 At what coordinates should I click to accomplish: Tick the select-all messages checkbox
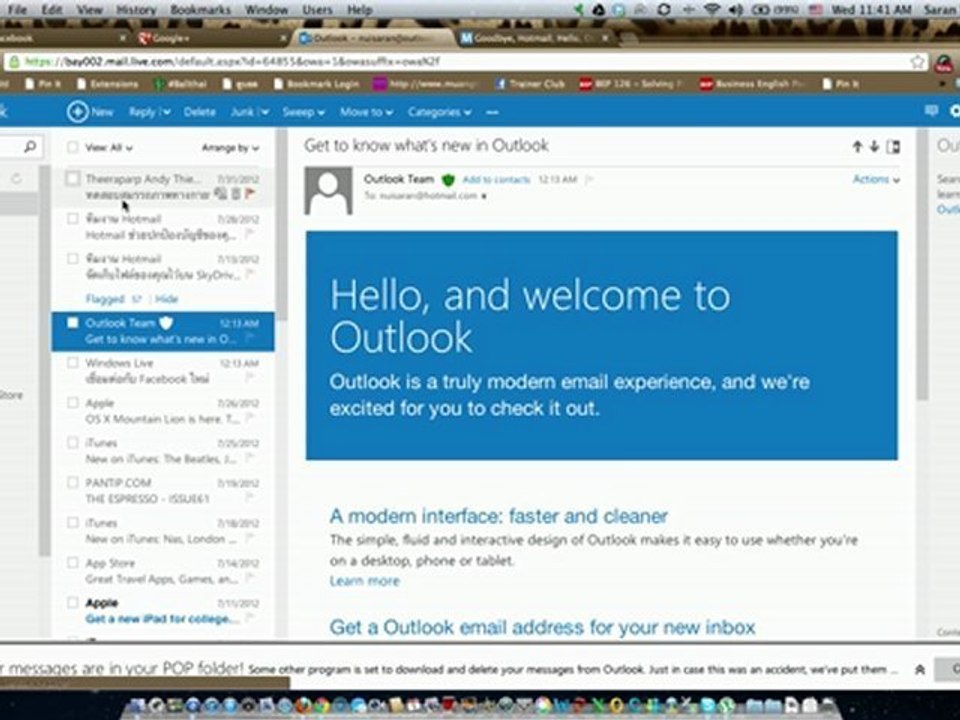(72, 147)
